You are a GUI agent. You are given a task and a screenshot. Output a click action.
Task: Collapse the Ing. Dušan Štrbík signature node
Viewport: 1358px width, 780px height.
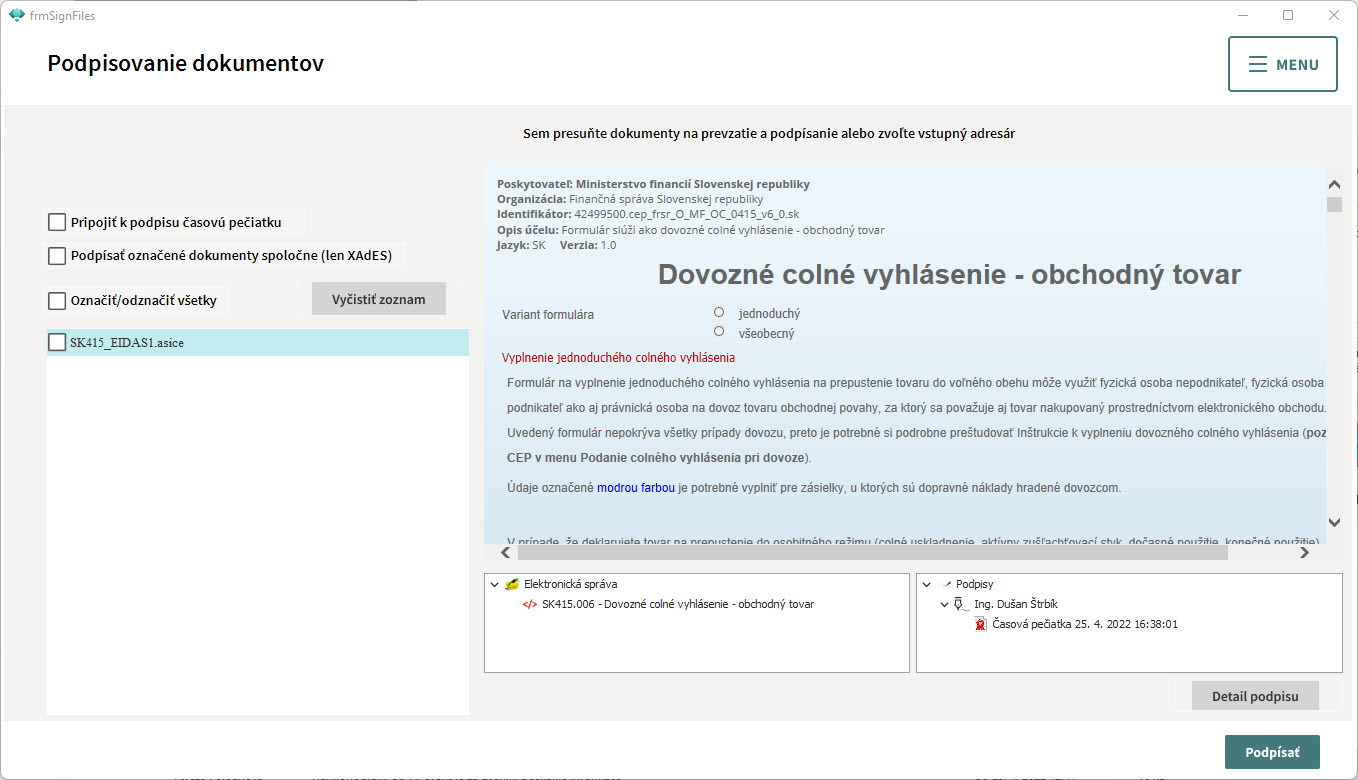point(945,604)
